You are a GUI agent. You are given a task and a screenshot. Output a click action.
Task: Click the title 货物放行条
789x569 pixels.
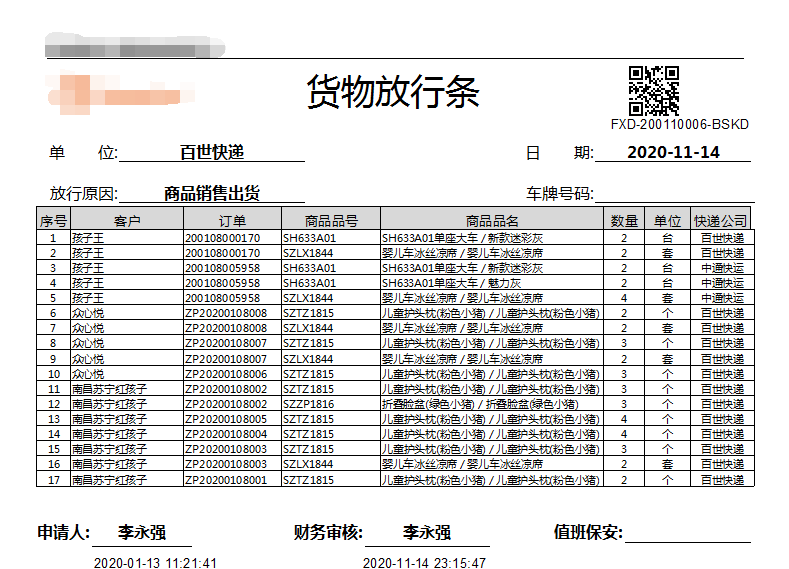(x=393, y=92)
